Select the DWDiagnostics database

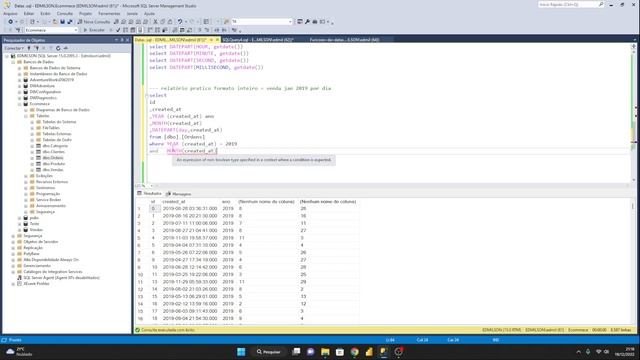pos(43,98)
